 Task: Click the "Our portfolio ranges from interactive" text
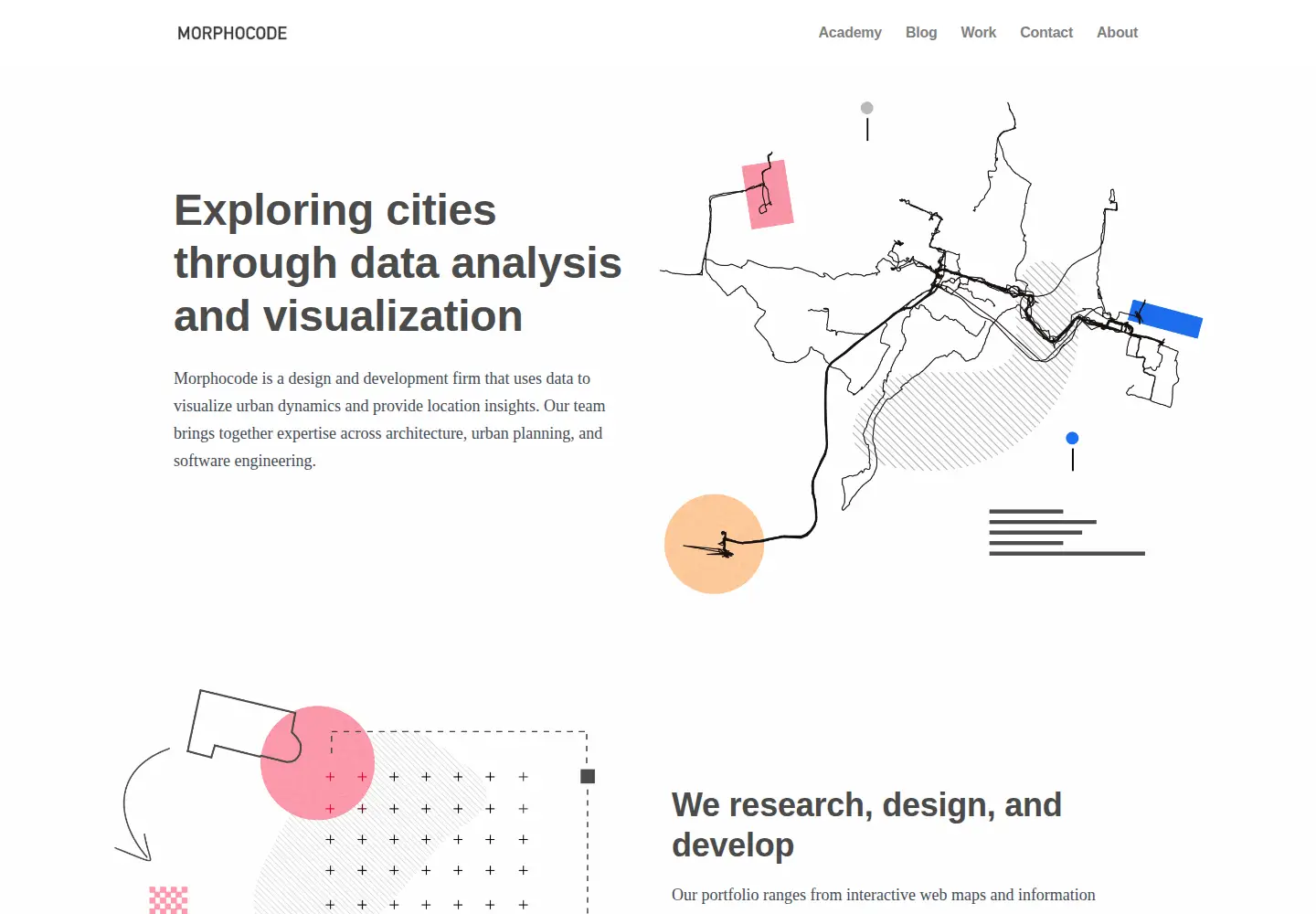coord(883,895)
